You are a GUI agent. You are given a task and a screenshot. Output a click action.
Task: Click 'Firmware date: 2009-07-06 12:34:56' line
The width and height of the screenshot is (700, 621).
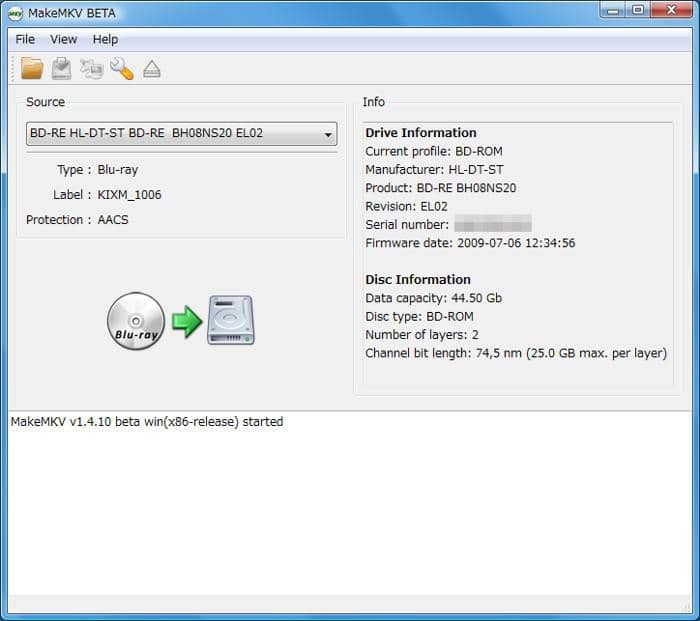tap(470, 243)
